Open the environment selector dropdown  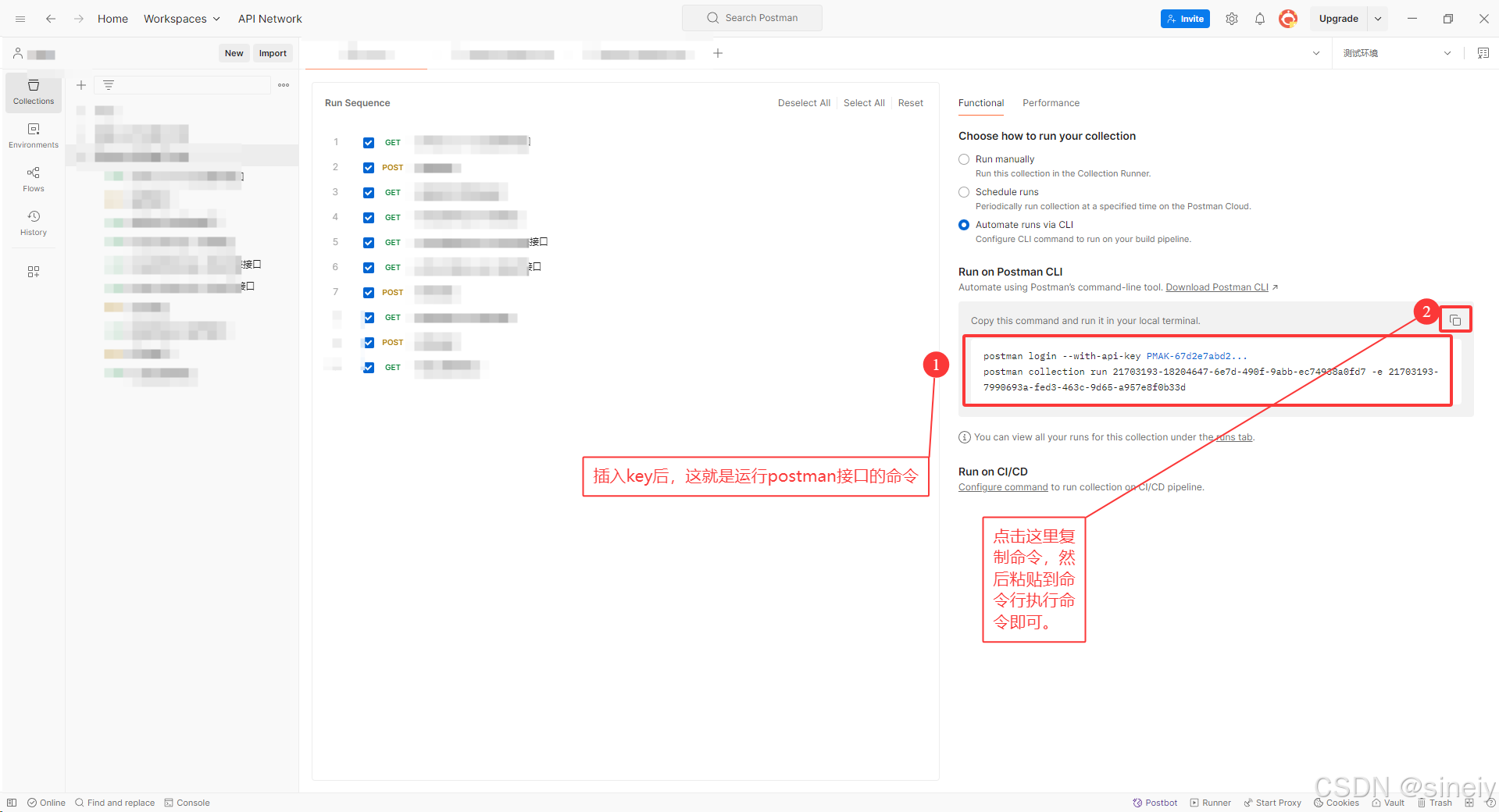1397,53
